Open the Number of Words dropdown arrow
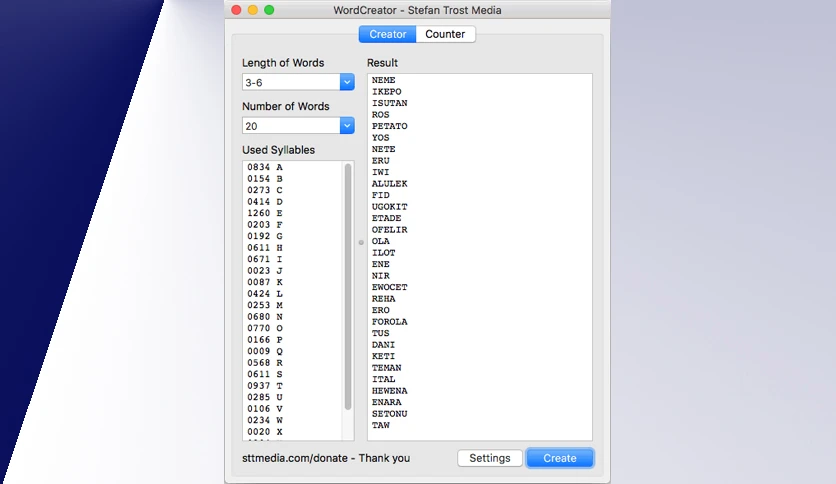The height and width of the screenshot is (484, 836). 347,126
